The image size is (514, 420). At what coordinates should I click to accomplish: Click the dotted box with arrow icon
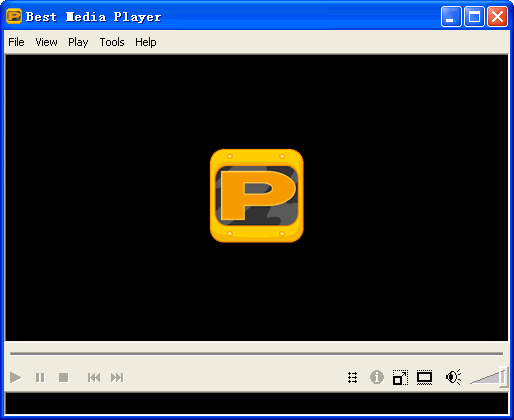point(400,378)
